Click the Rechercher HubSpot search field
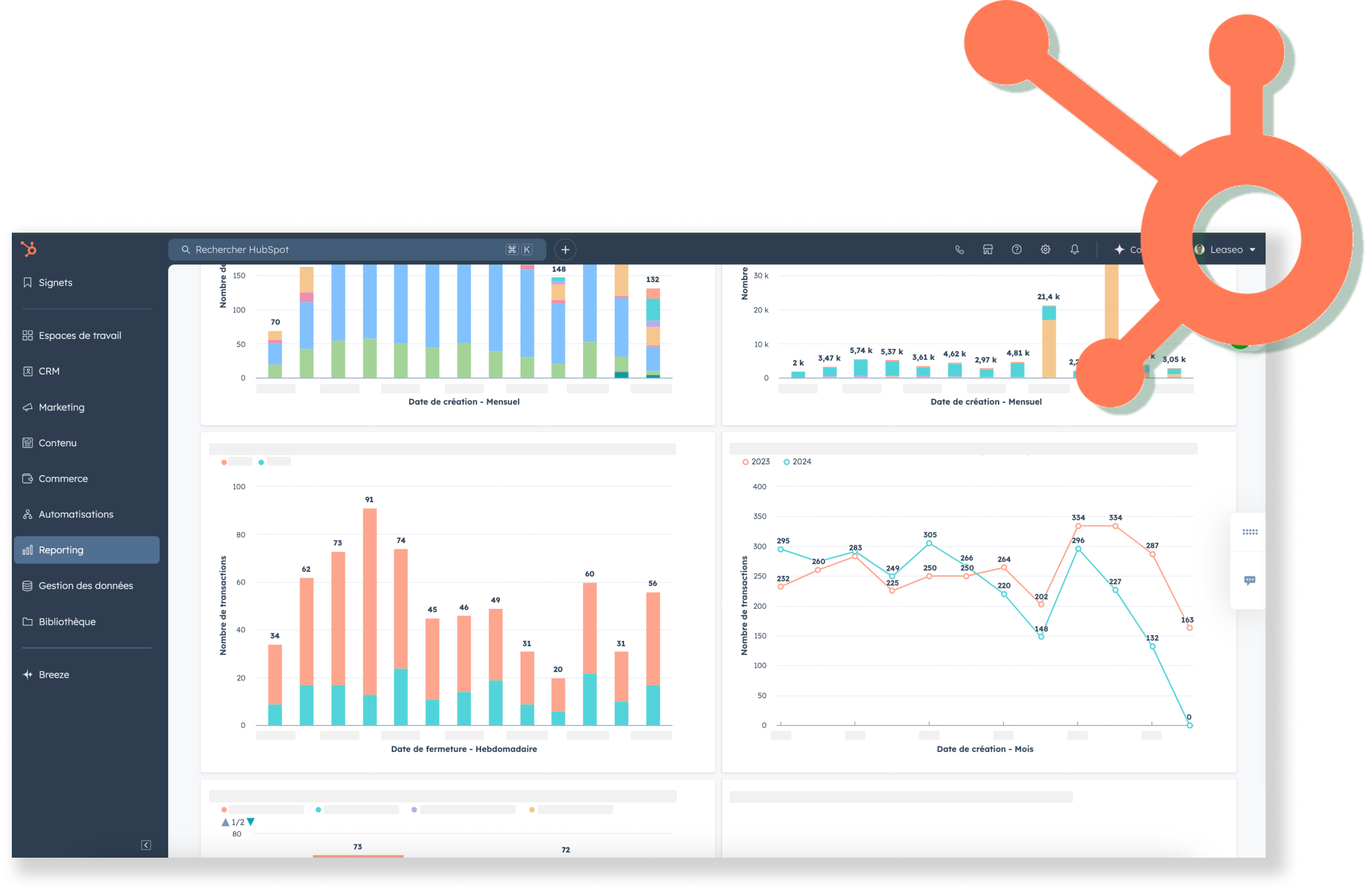 [357, 250]
